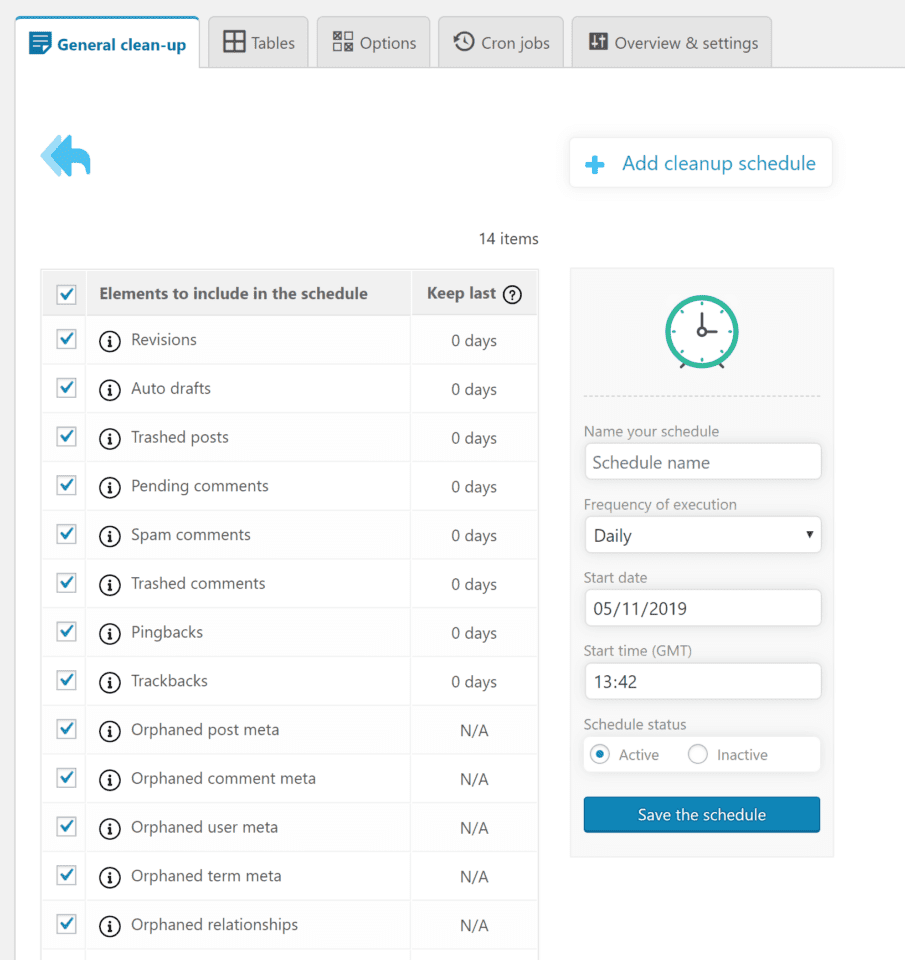The width and height of the screenshot is (905, 960).
Task: Select the Inactive schedule status
Action: (698, 755)
